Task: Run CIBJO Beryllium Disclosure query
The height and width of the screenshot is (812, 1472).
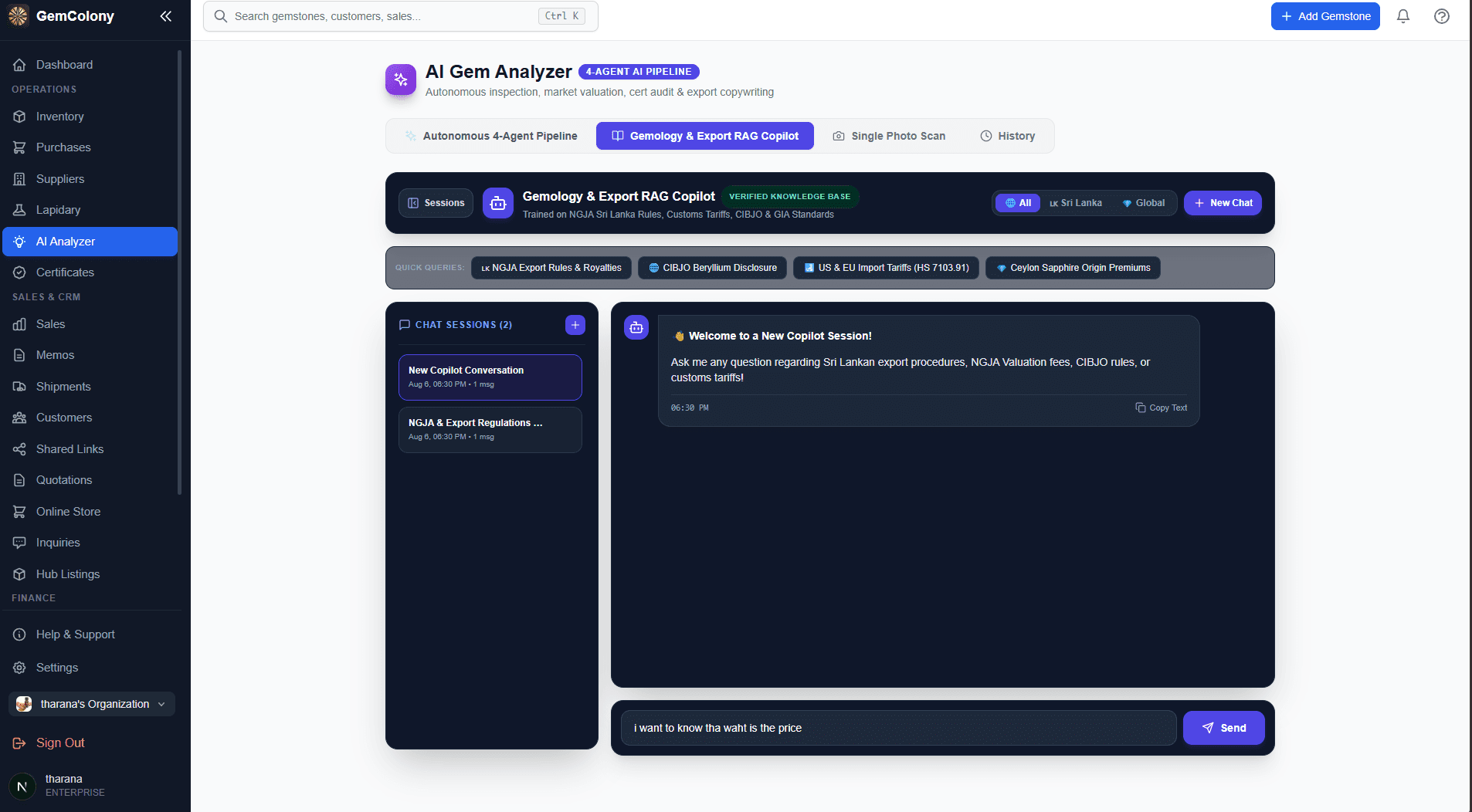Action: pos(713,268)
